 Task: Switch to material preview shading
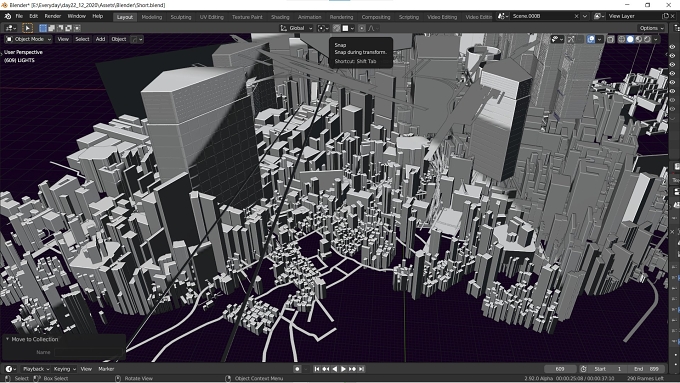click(x=639, y=39)
